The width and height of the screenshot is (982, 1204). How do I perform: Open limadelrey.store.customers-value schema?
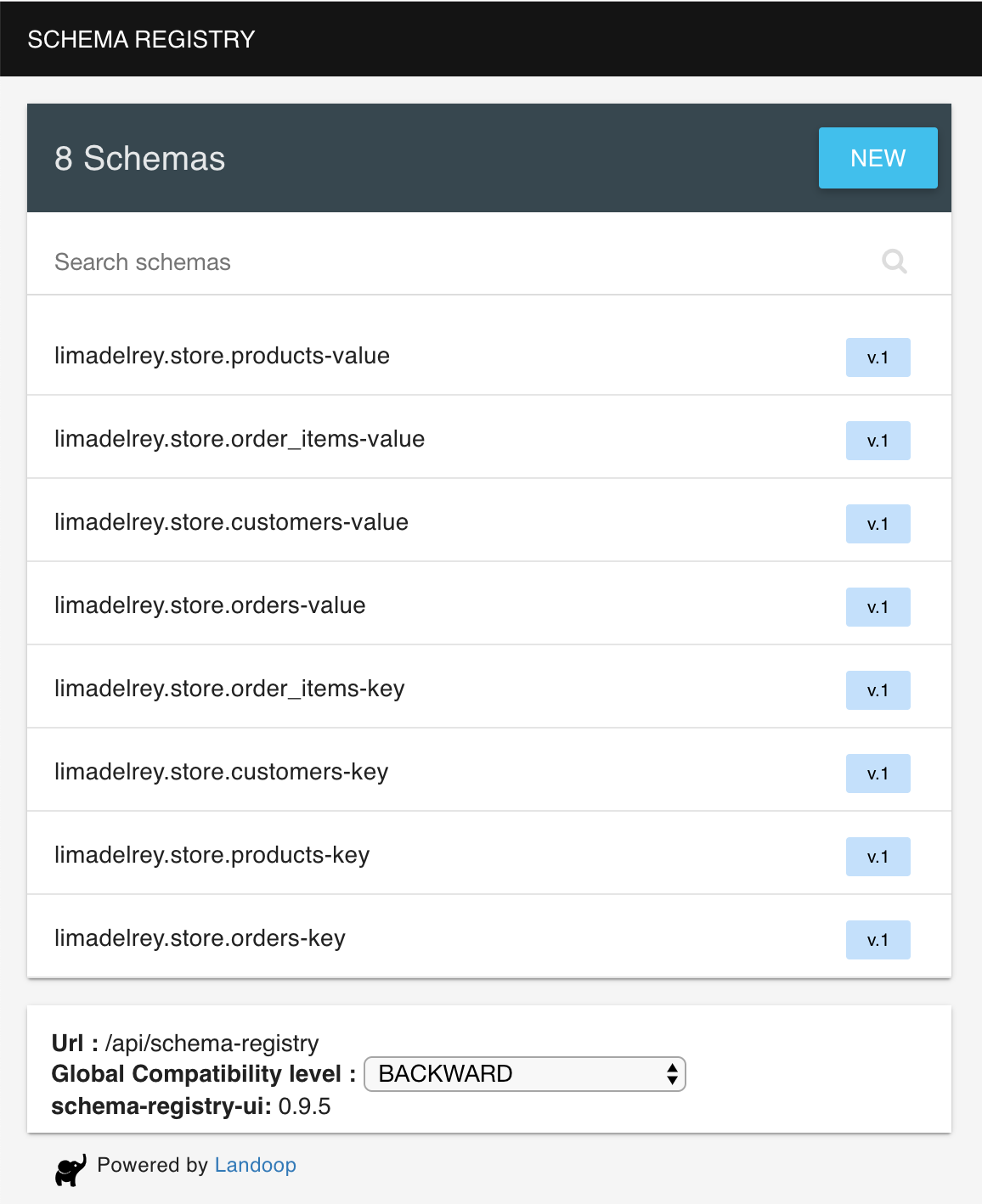489,520
